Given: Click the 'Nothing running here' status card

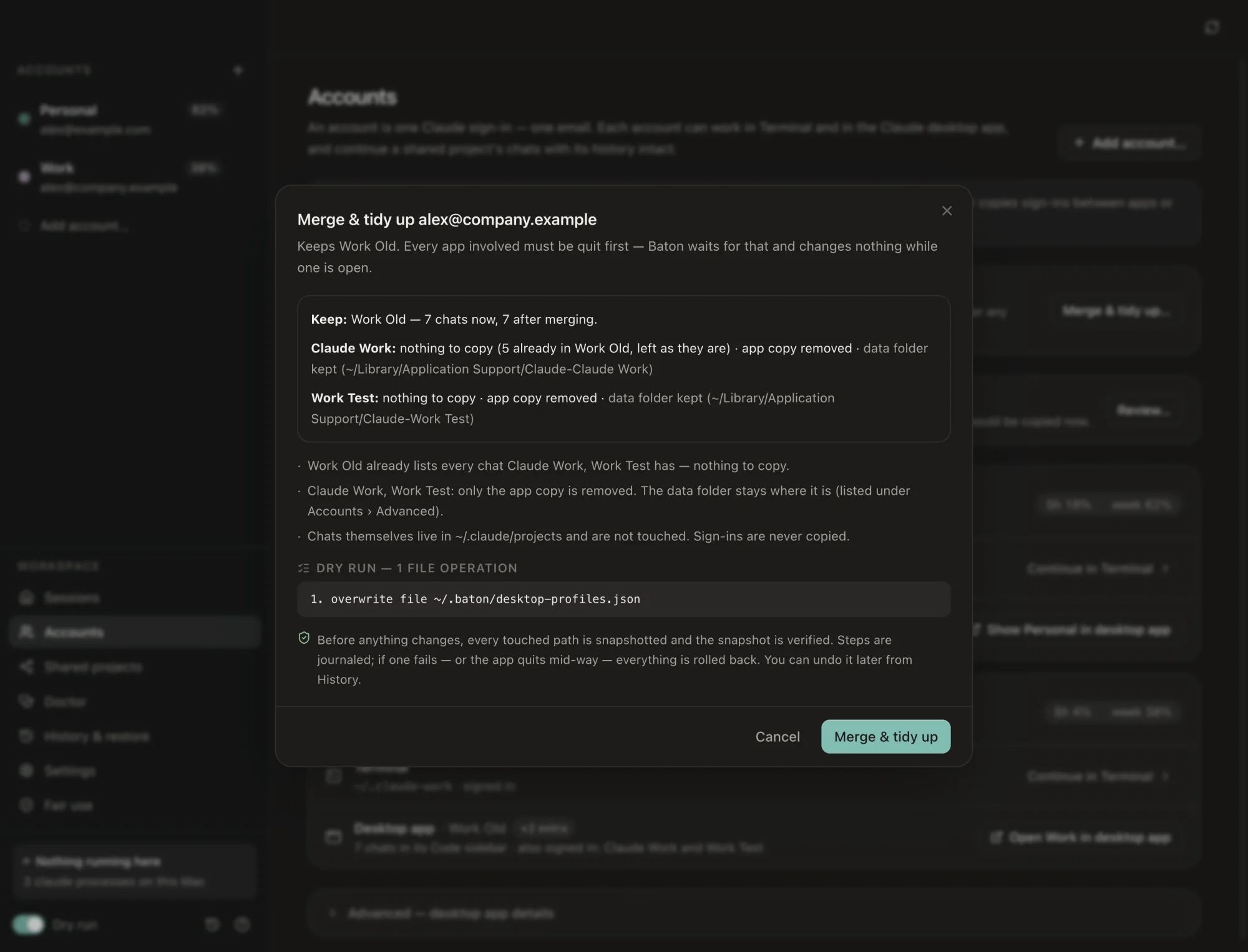Looking at the screenshot, I should pos(134,872).
